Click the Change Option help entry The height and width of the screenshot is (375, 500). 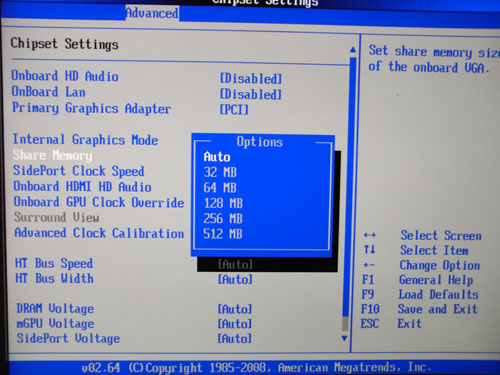[x=440, y=265]
